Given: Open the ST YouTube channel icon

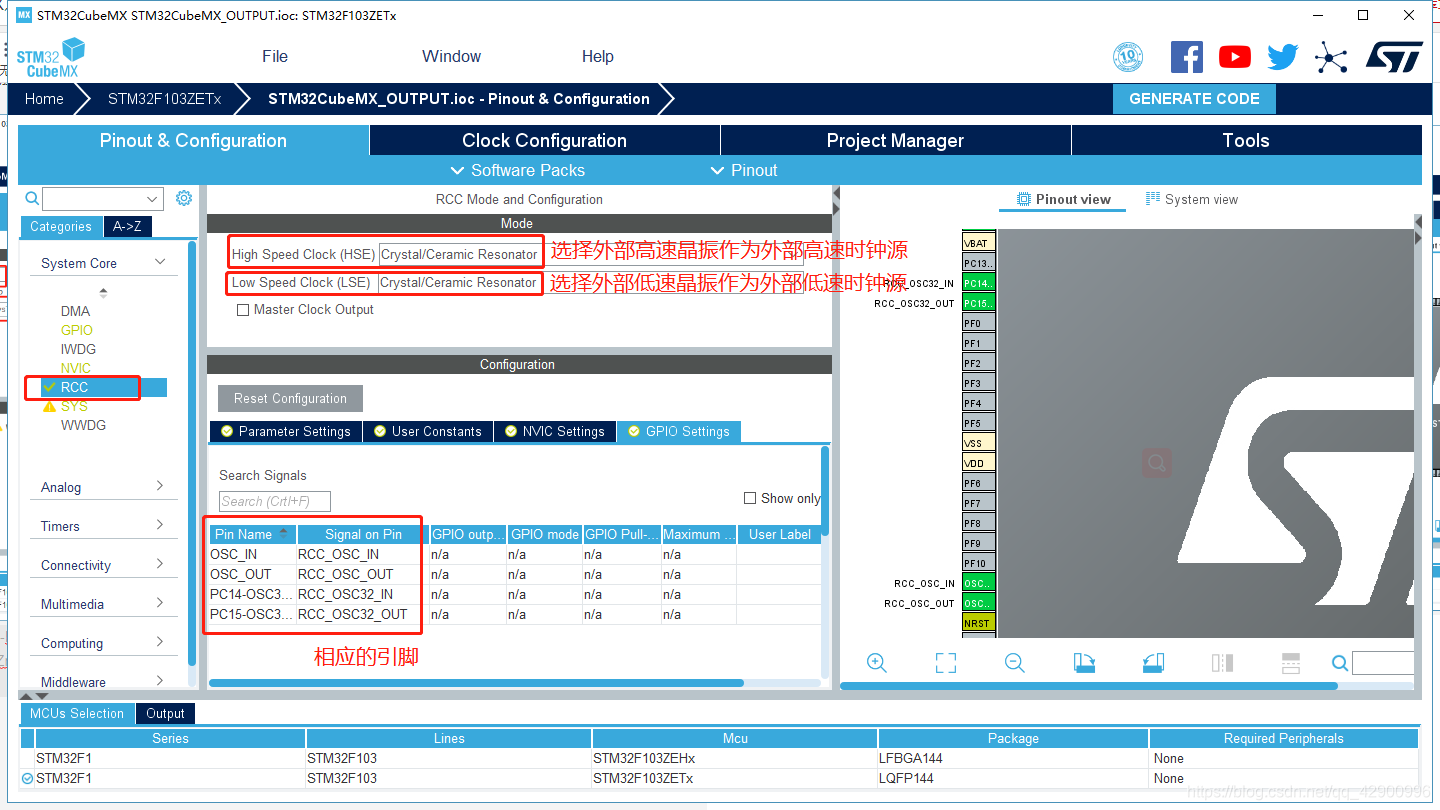Looking at the screenshot, I should [1235, 57].
